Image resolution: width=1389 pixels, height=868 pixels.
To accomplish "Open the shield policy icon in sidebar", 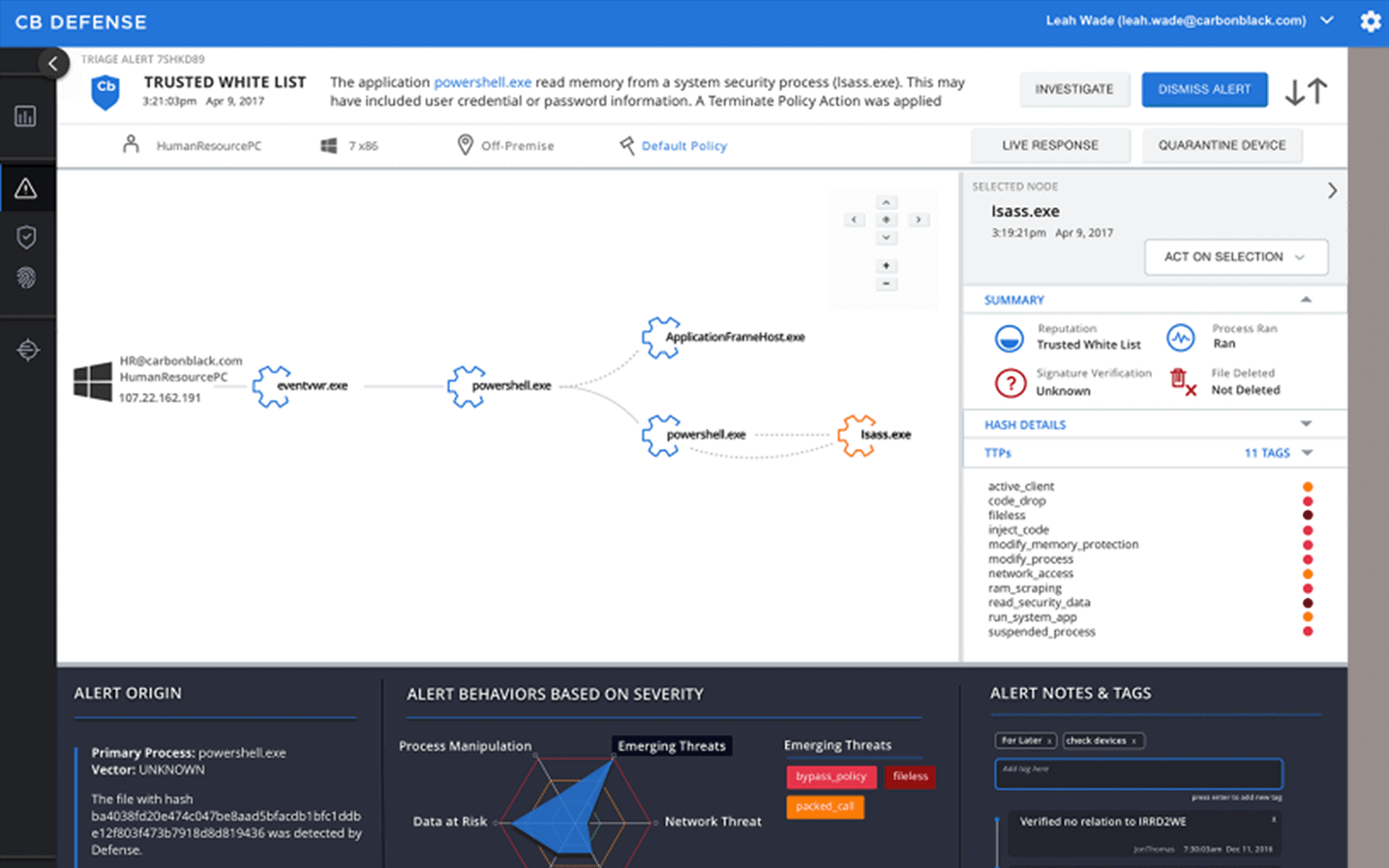I will [26, 237].
